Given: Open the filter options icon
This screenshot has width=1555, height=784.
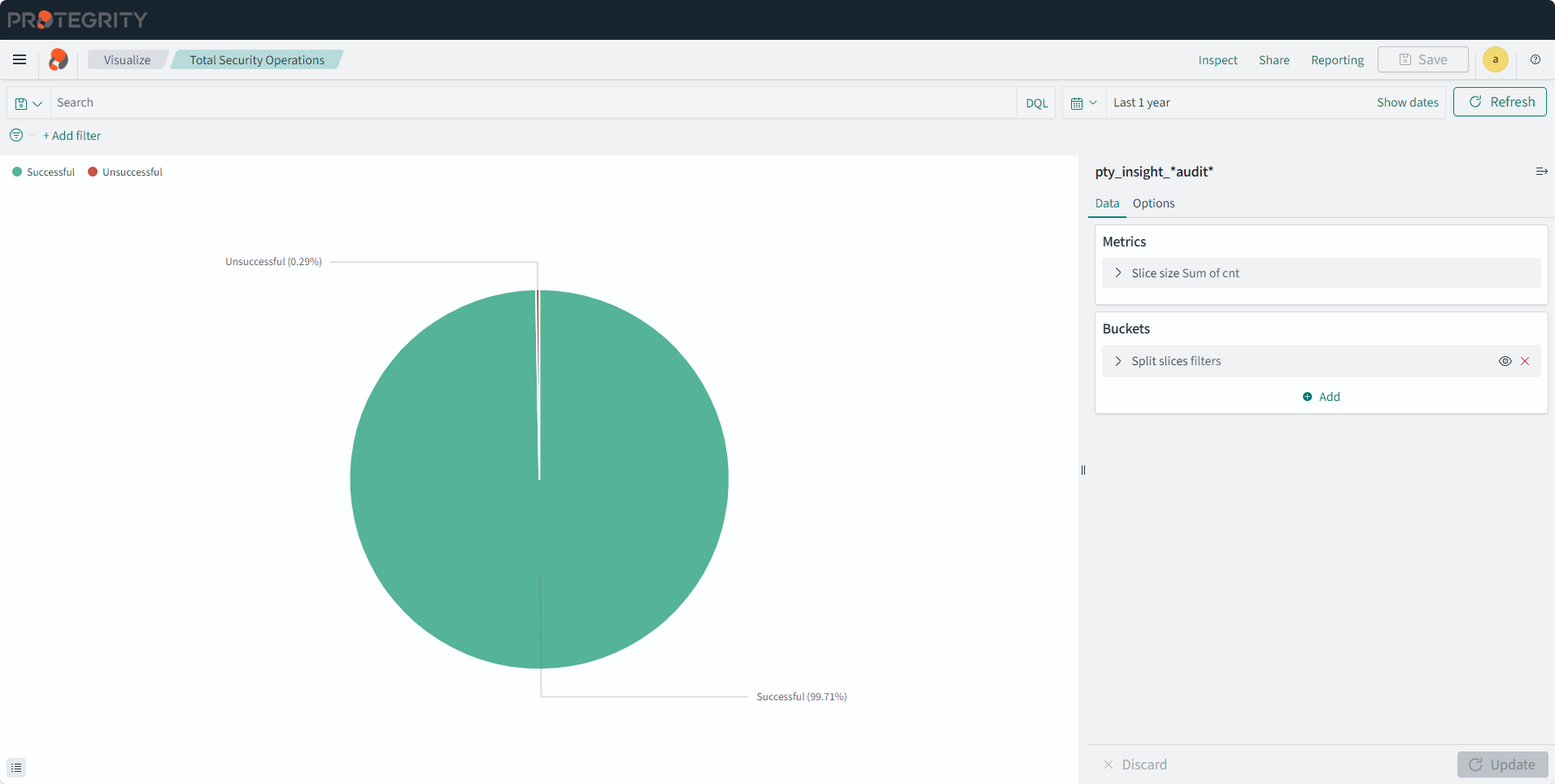Looking at the screenshot, I should (16, 135).
